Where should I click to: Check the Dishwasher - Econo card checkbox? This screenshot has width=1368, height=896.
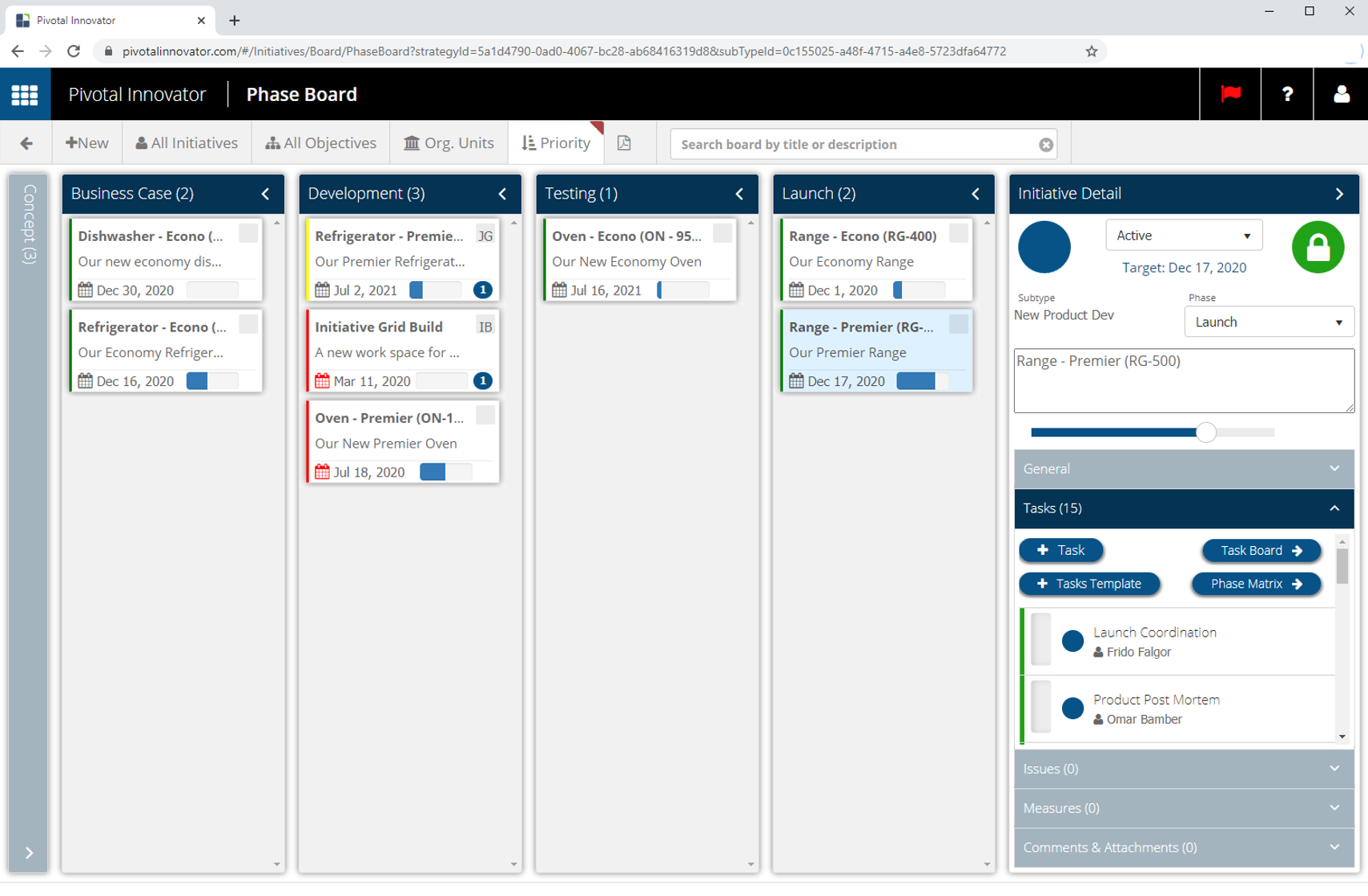point(248,233)
